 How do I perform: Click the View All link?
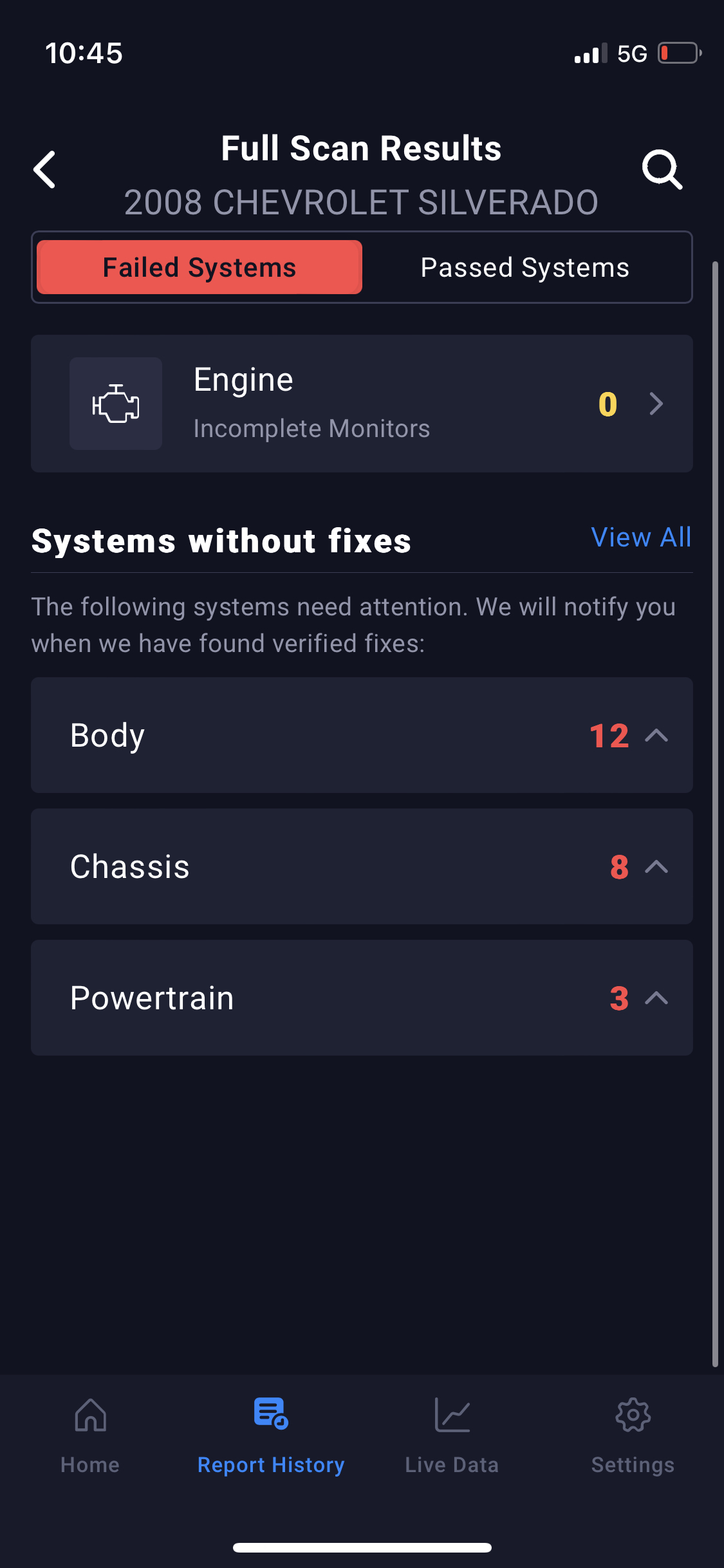click(641, 537)
